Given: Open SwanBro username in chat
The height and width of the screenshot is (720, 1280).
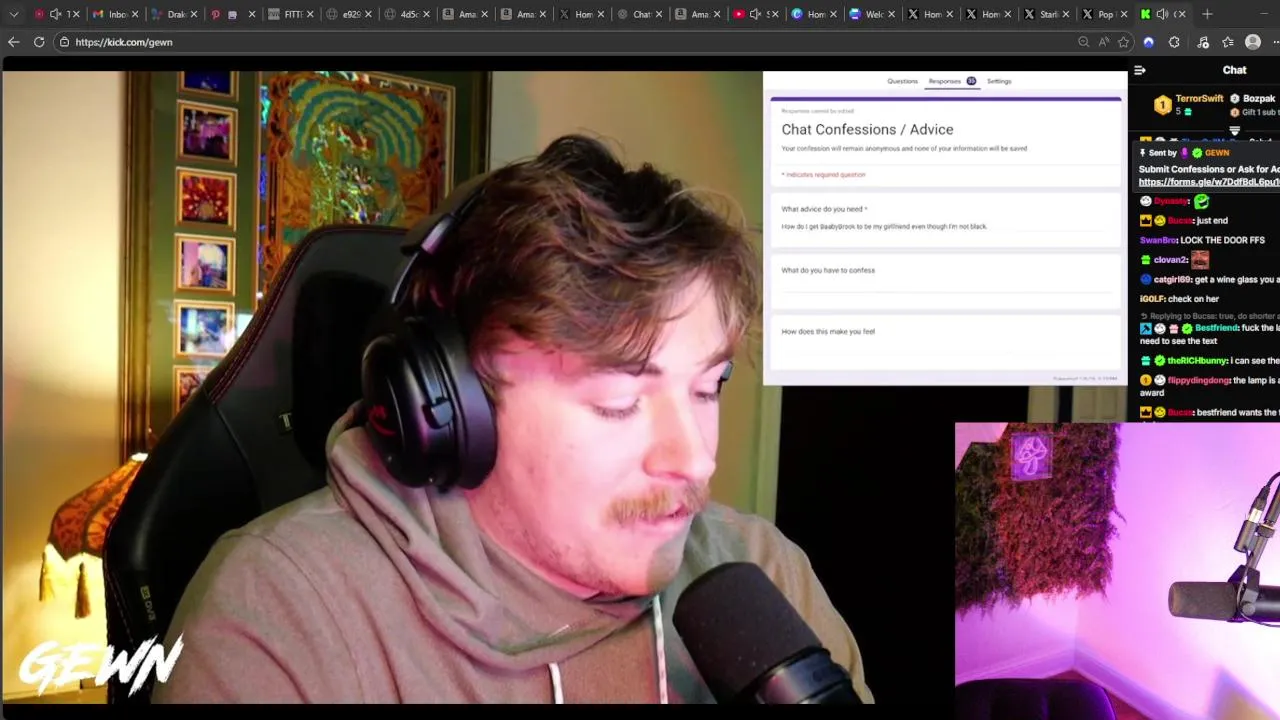Looking at the screenshot, I should click(1158, 240).
